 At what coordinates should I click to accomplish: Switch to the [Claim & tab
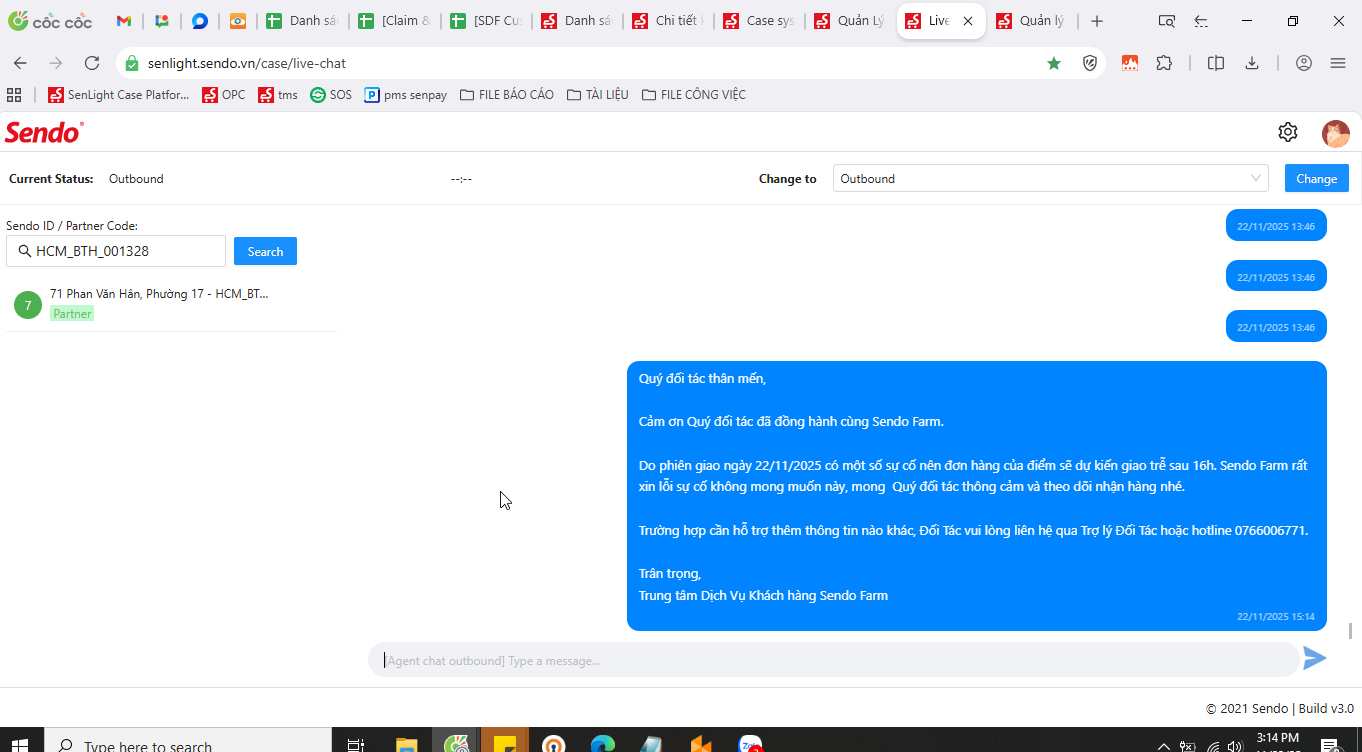click(395, 21)
